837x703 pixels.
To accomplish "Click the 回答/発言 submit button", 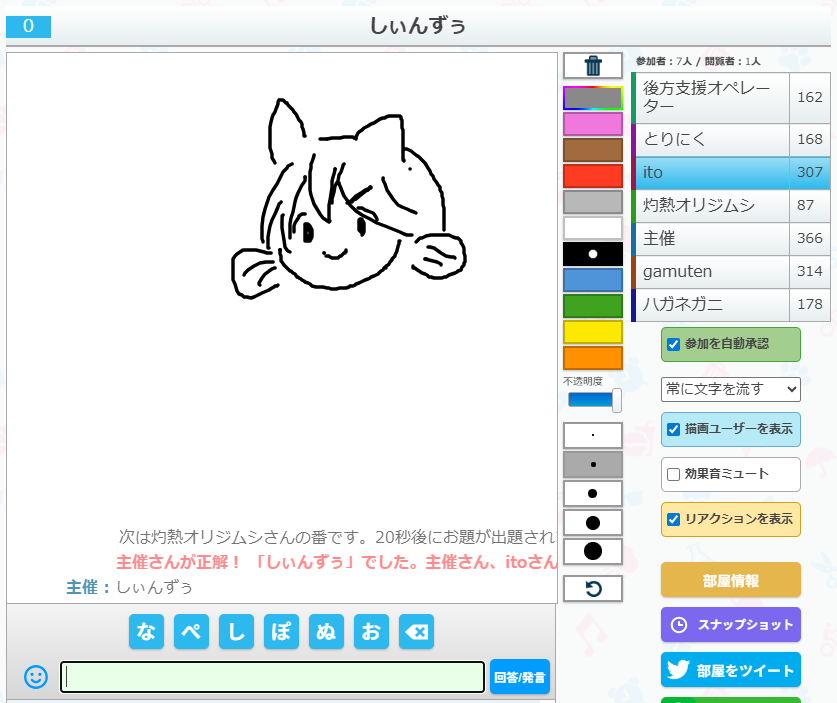I will tap(520, 677).
